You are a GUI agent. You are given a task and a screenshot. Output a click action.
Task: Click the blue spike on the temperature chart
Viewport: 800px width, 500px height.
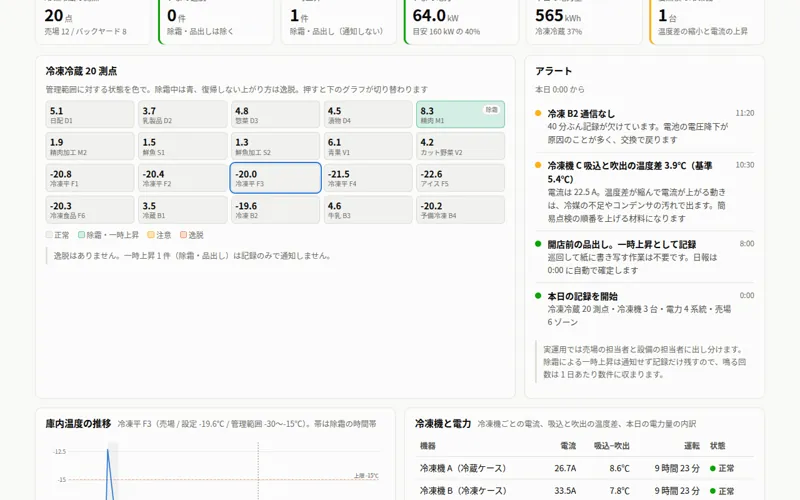(108, 472)
